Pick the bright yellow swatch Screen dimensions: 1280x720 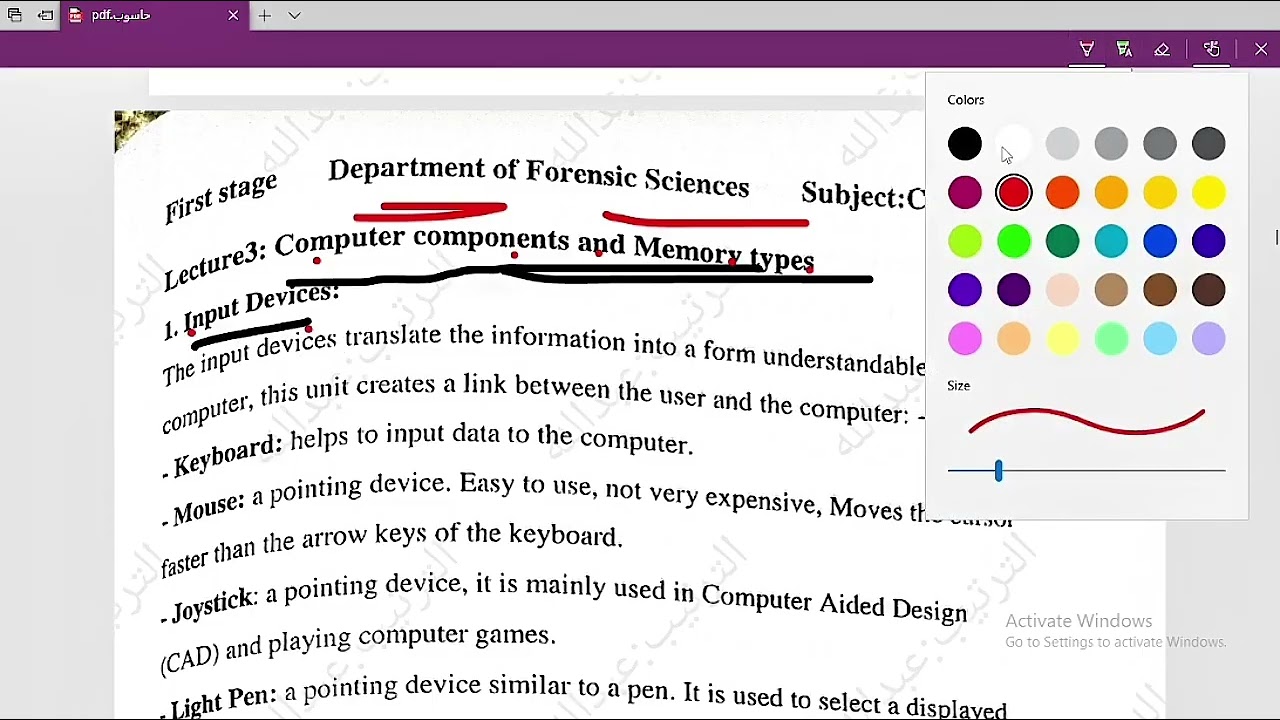point(1209,193)
